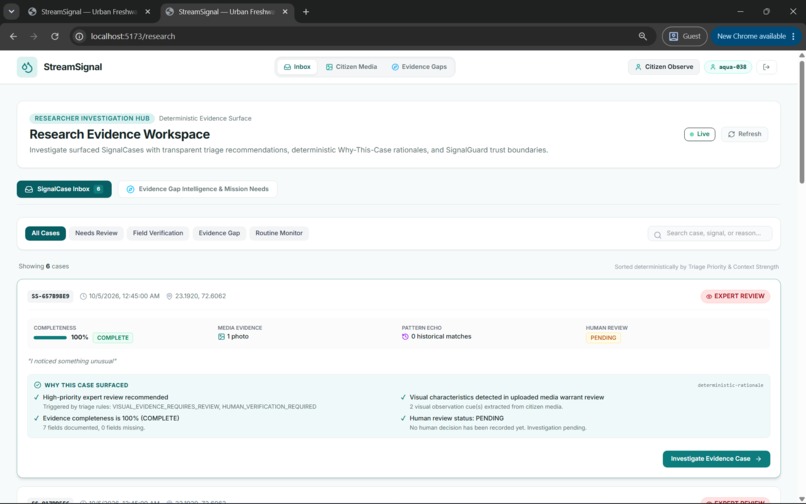
Task: Click the EXPERT REVIEW badge
Action: [735, 296]
